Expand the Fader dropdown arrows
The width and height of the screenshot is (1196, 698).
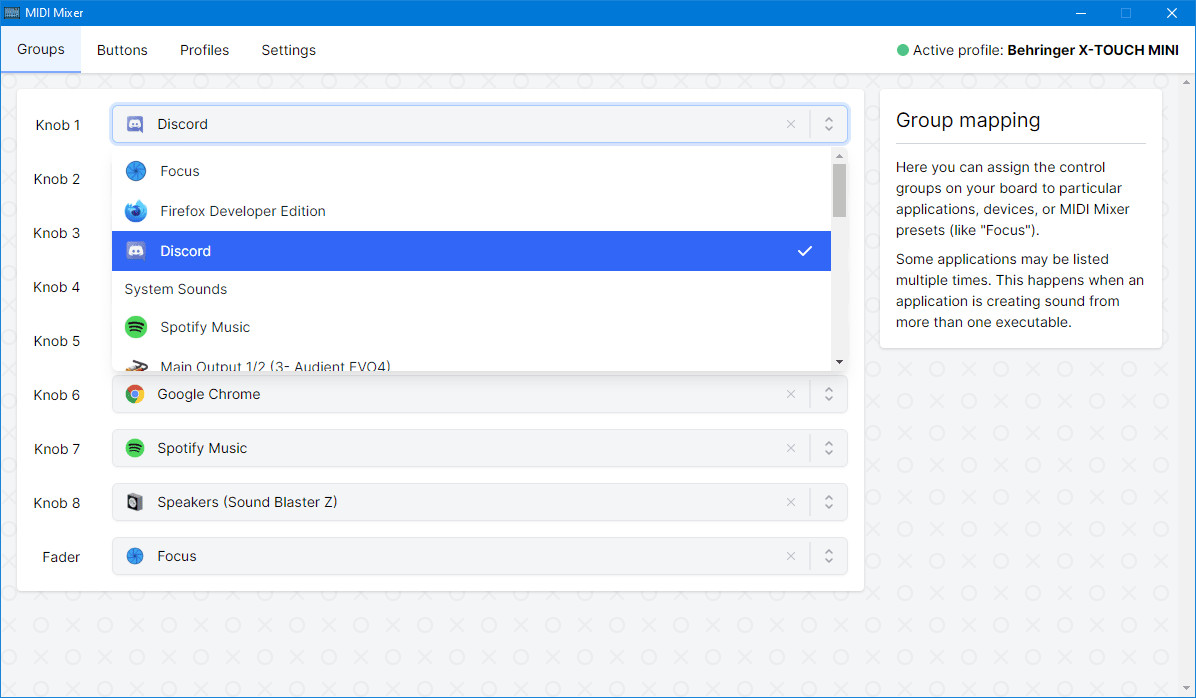tap(828, 557)
